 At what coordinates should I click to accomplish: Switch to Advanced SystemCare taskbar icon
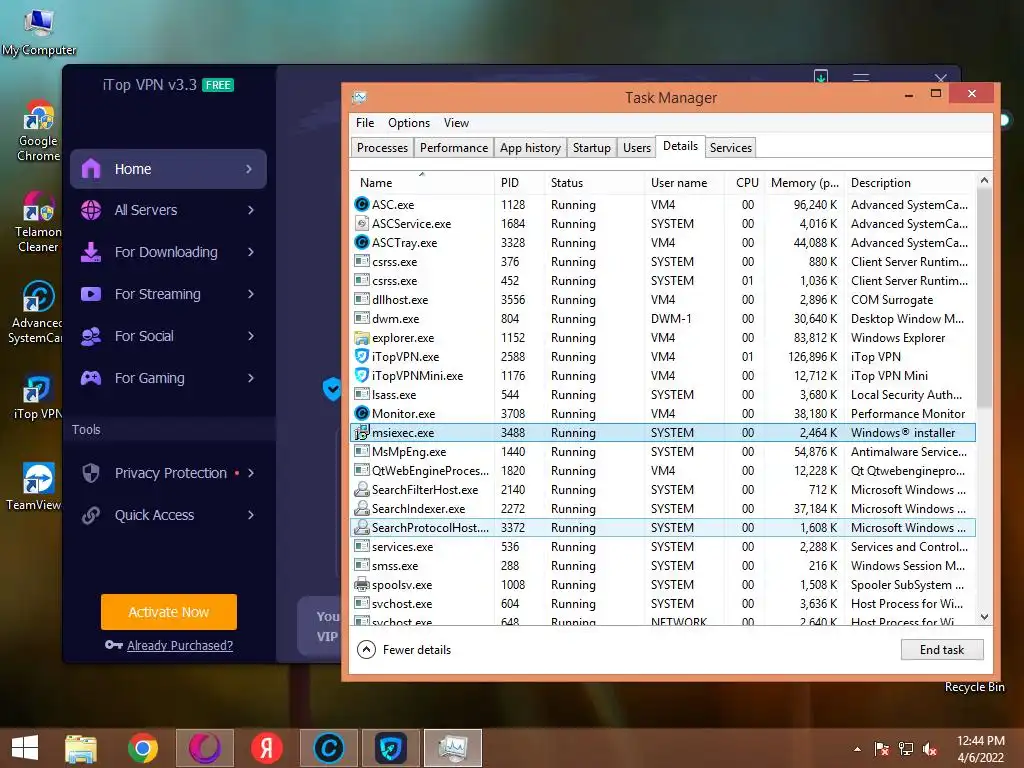click(x=328, y=748)
